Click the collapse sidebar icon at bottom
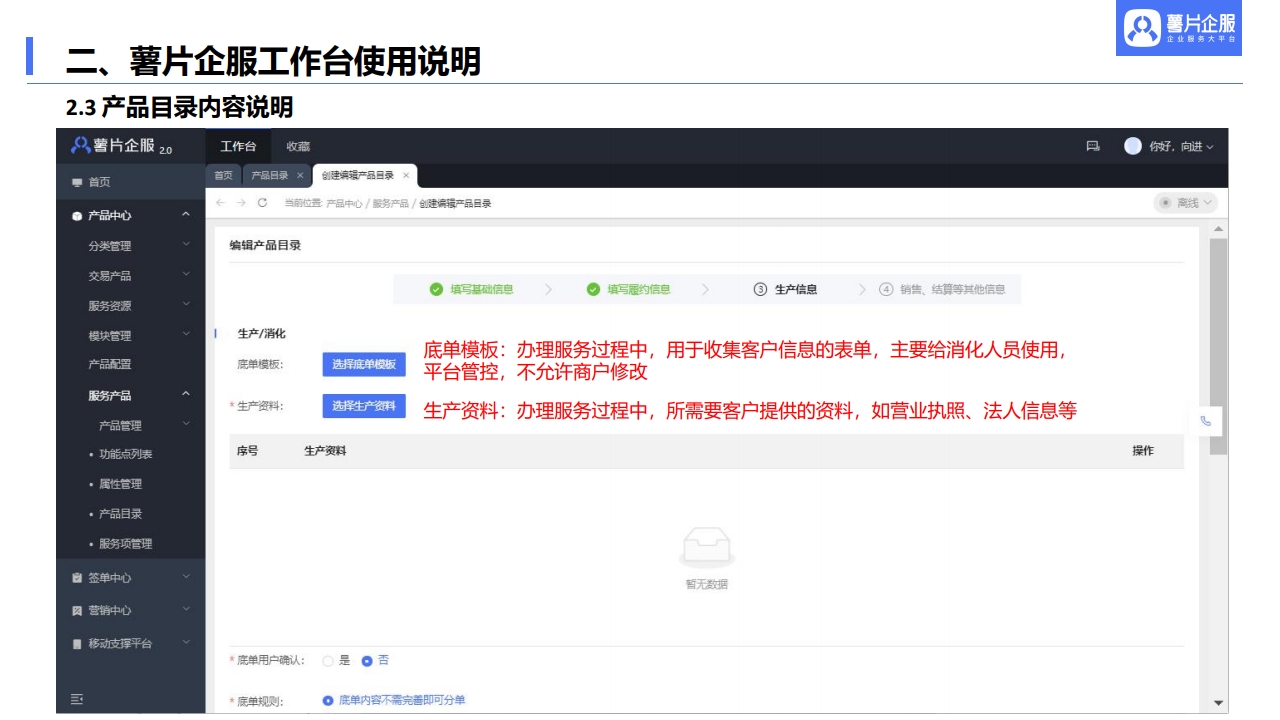Screen dimensions: 1280x720 [77, 700]
